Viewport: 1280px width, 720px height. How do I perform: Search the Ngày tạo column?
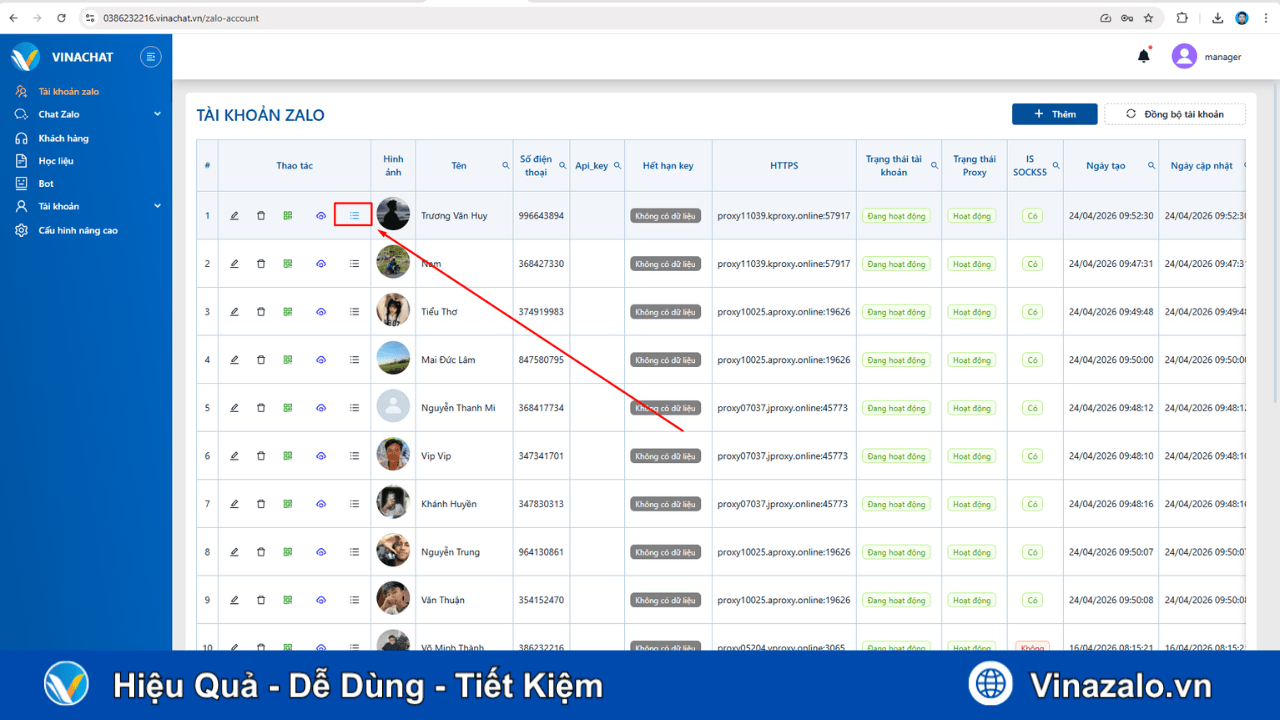tap(1151, 166)
